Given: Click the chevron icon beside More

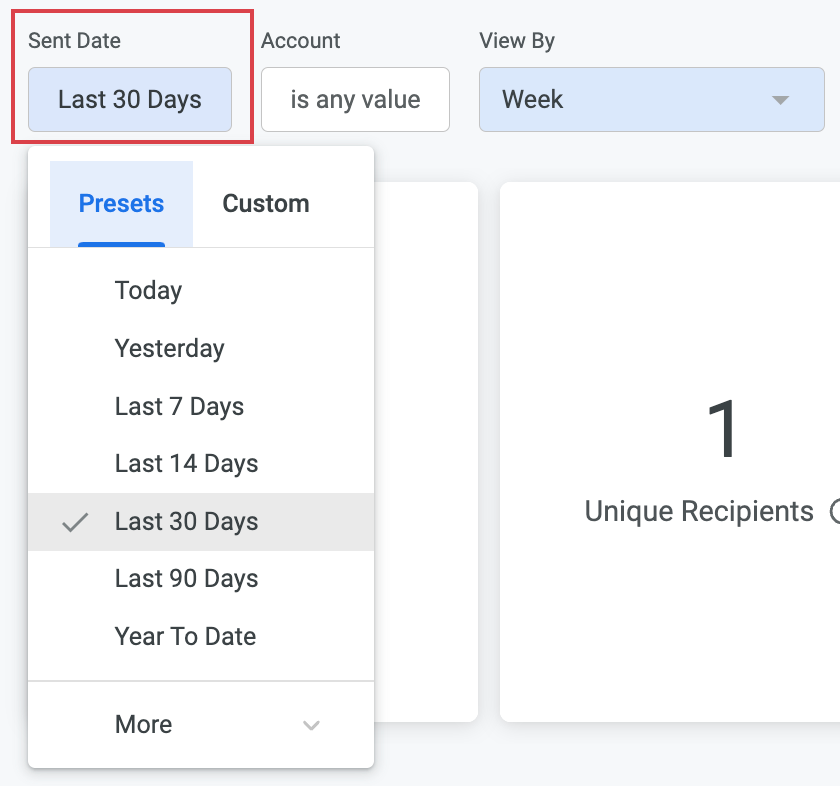Looking at the screenshot, I should click(311, 726).
